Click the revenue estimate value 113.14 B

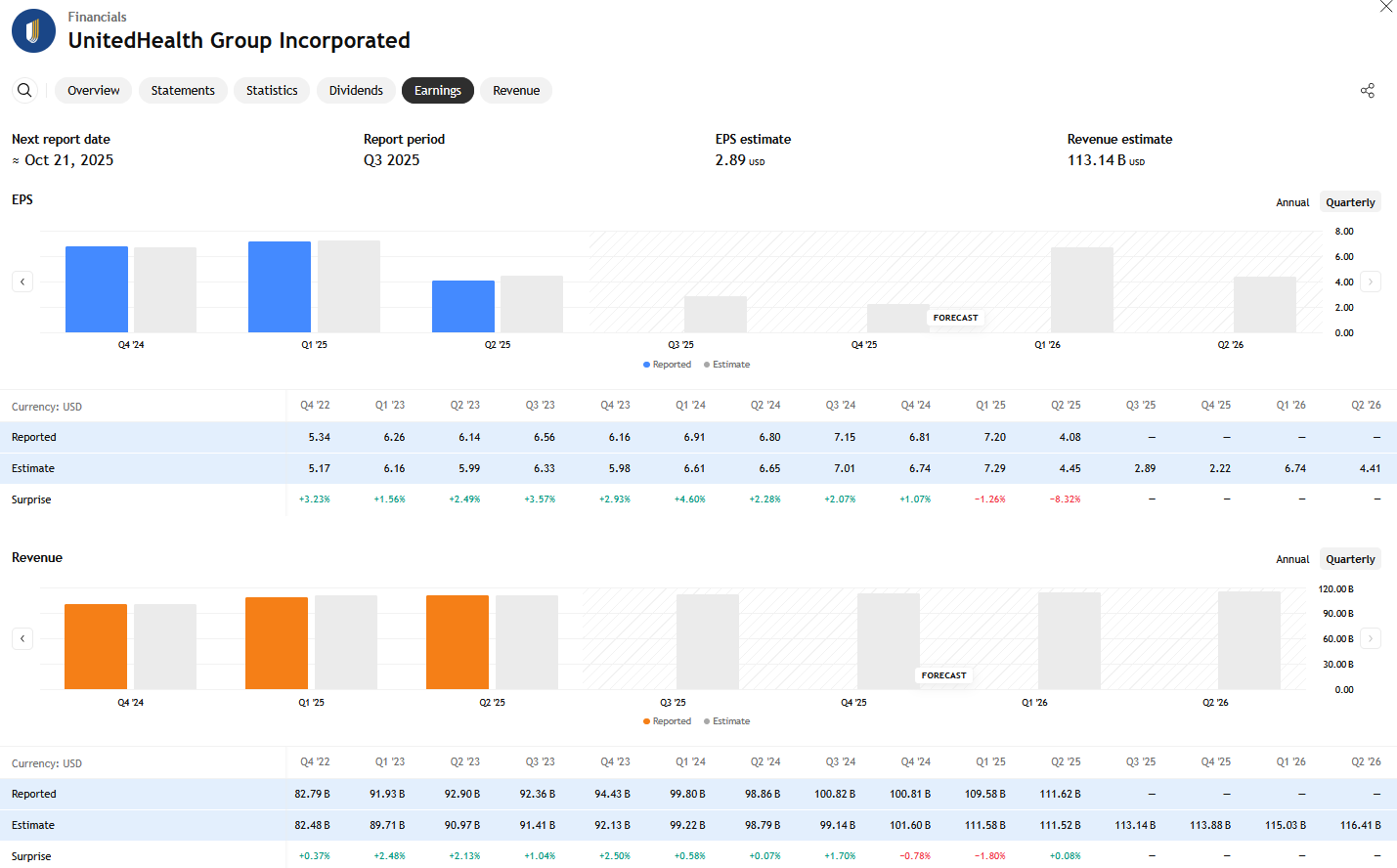1106,160
